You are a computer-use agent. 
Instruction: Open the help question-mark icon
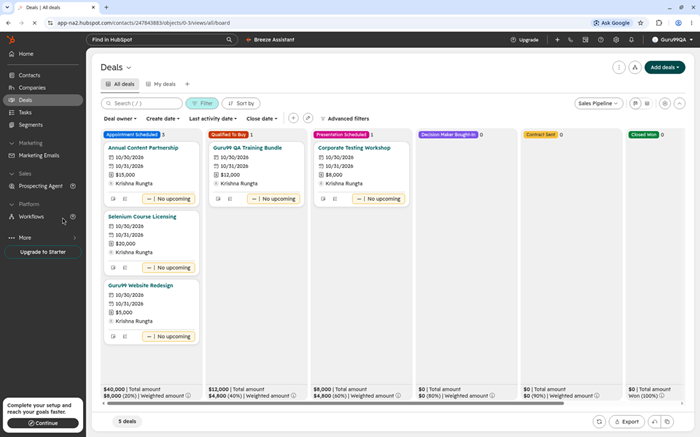(601, 40)
